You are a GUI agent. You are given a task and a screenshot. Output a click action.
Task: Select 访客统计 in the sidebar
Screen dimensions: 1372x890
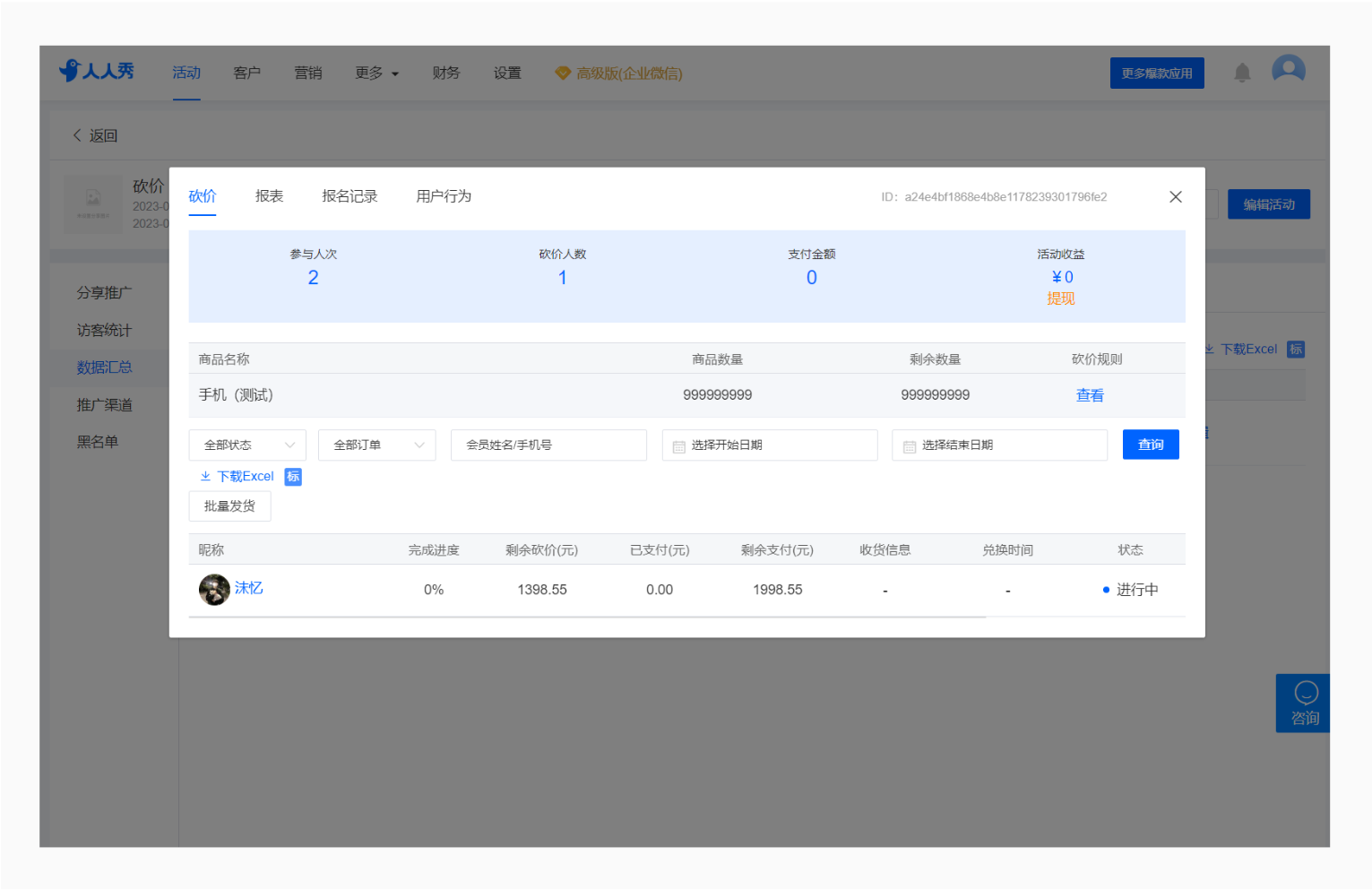point(104,331)
